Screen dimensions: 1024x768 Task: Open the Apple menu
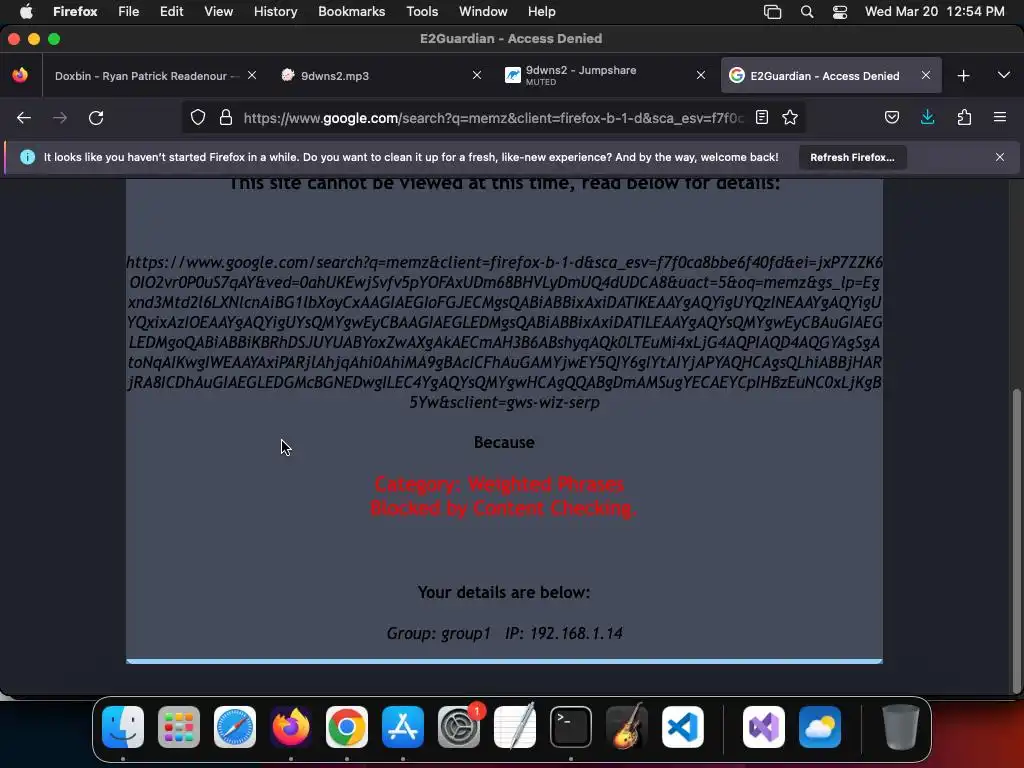26,12
